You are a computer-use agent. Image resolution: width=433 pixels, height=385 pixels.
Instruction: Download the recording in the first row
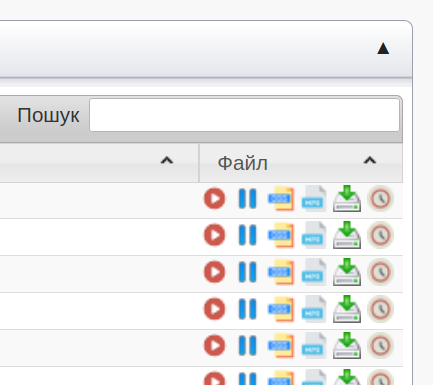pyautogui.click(x=347, y=199)
